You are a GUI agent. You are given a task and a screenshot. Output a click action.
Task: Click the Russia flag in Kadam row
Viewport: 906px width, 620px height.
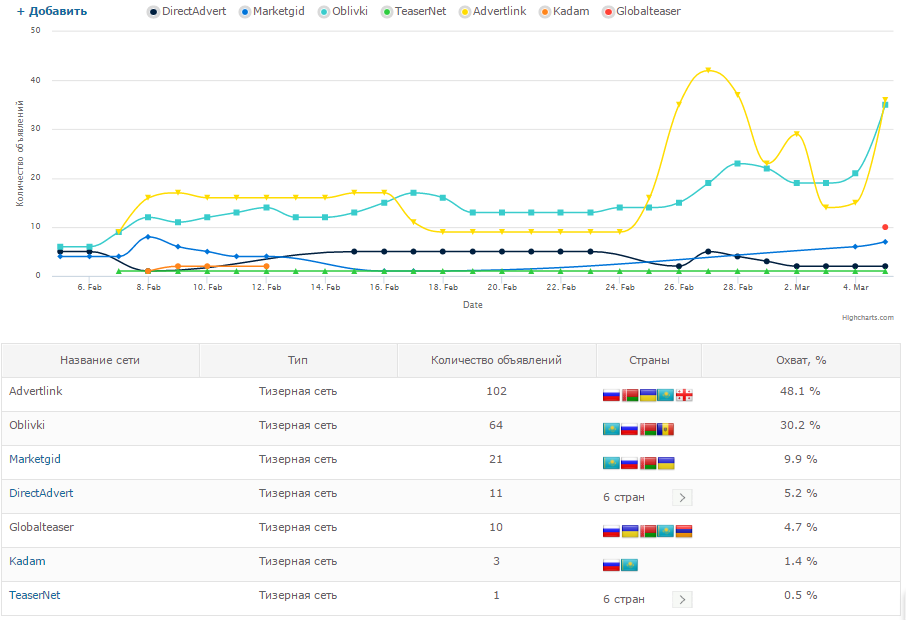(x=611, y=565)
